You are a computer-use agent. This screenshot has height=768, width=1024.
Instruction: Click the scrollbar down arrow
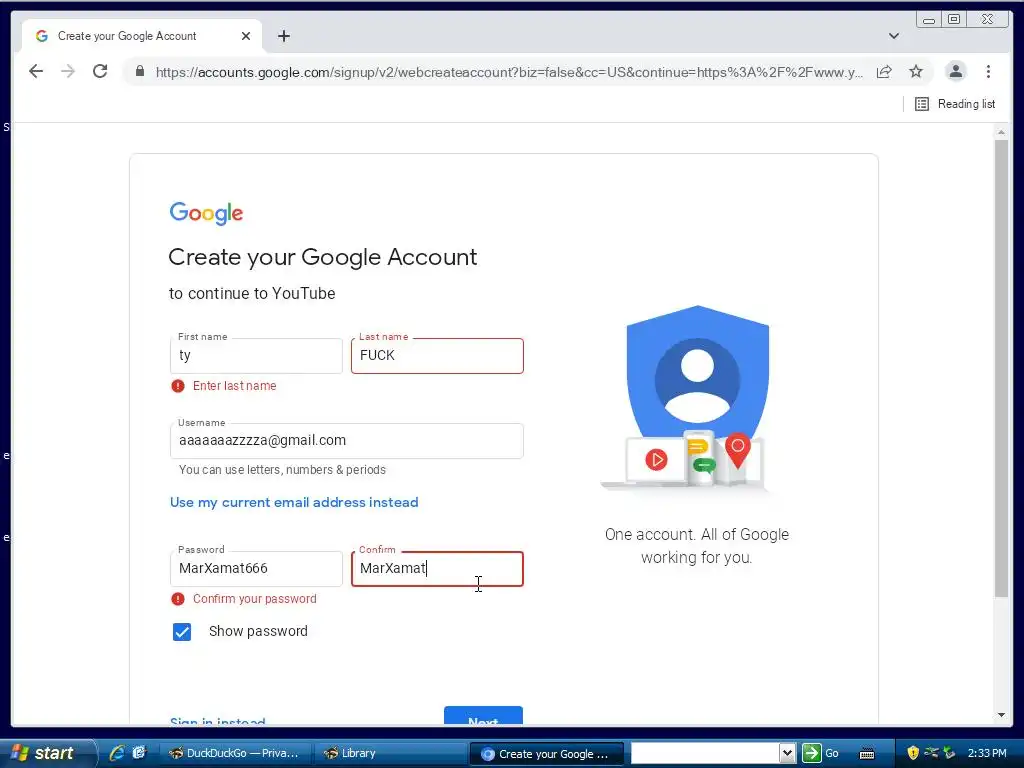(x=1001, y=715)
